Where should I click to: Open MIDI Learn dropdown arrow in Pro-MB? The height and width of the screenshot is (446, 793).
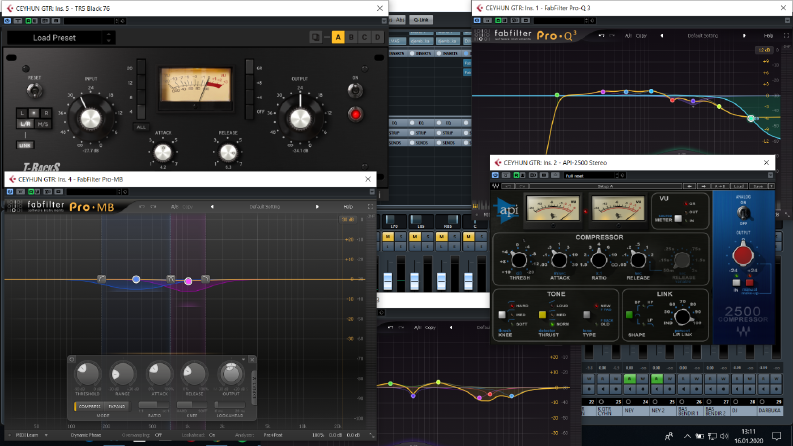[46, 435]
